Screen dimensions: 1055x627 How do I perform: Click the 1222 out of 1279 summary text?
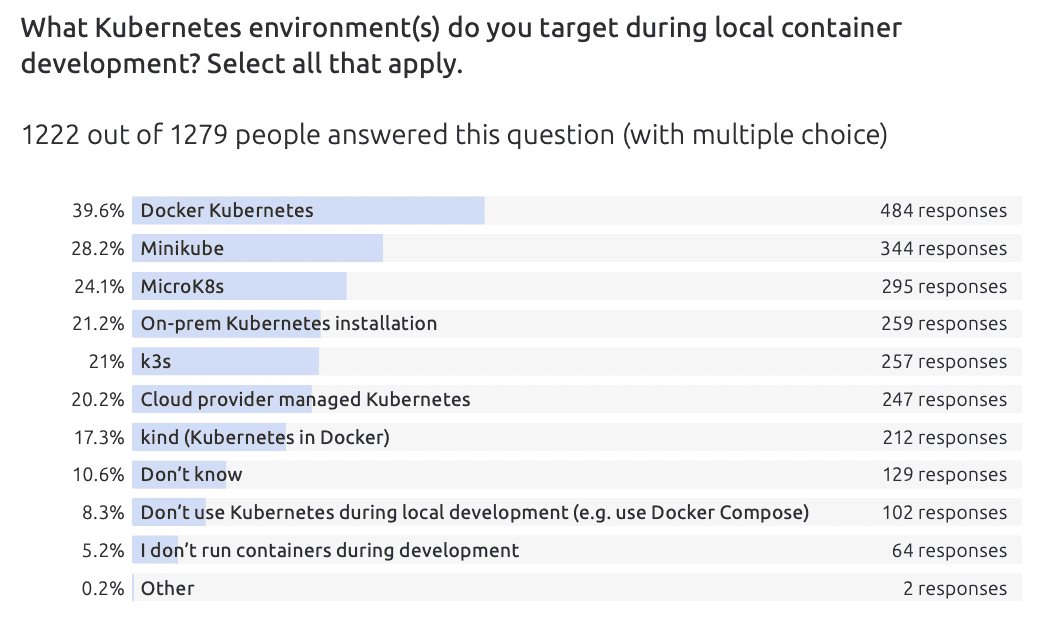tap(454, 135)
